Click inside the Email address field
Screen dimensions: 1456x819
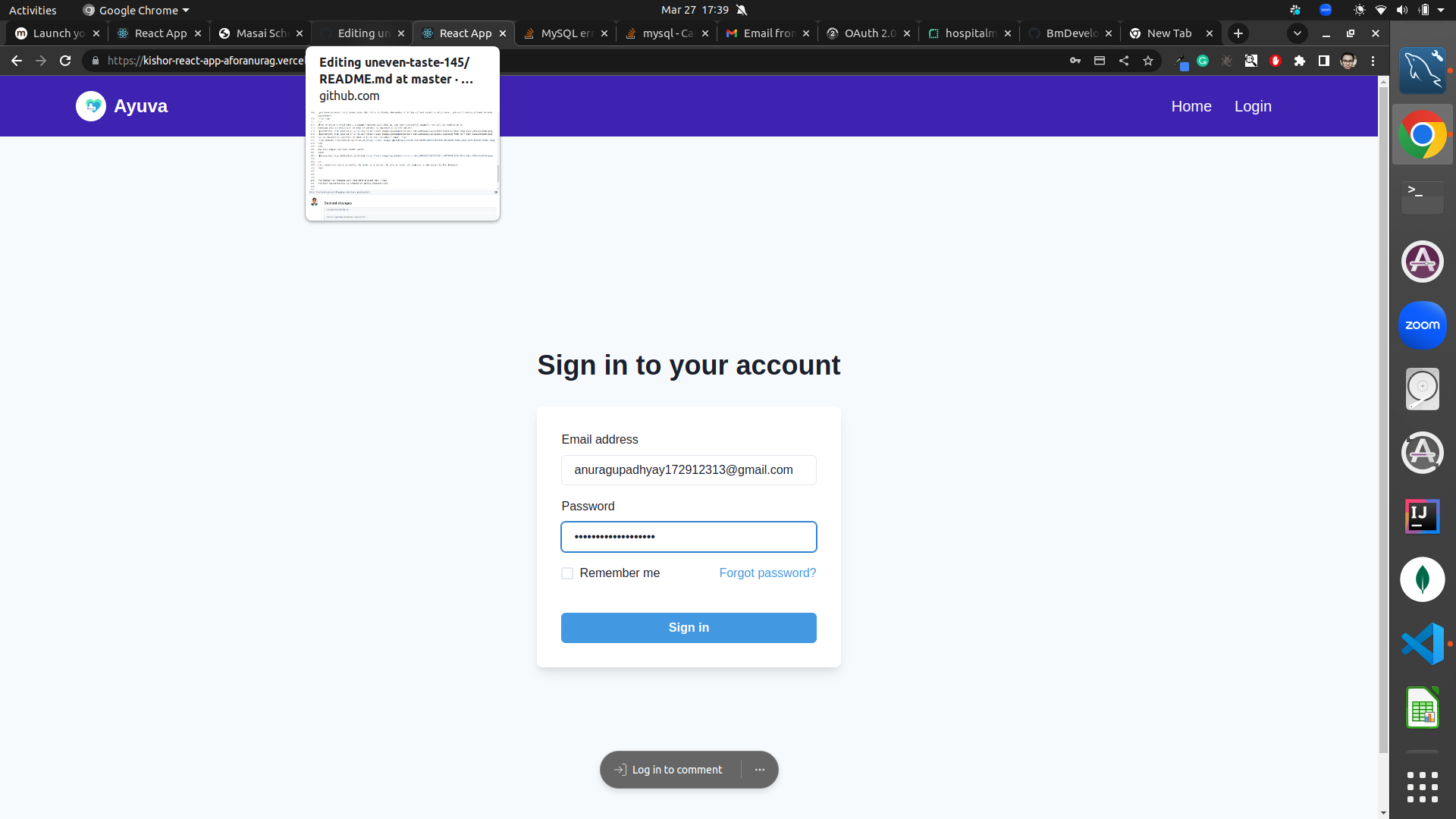coord(688,470)
